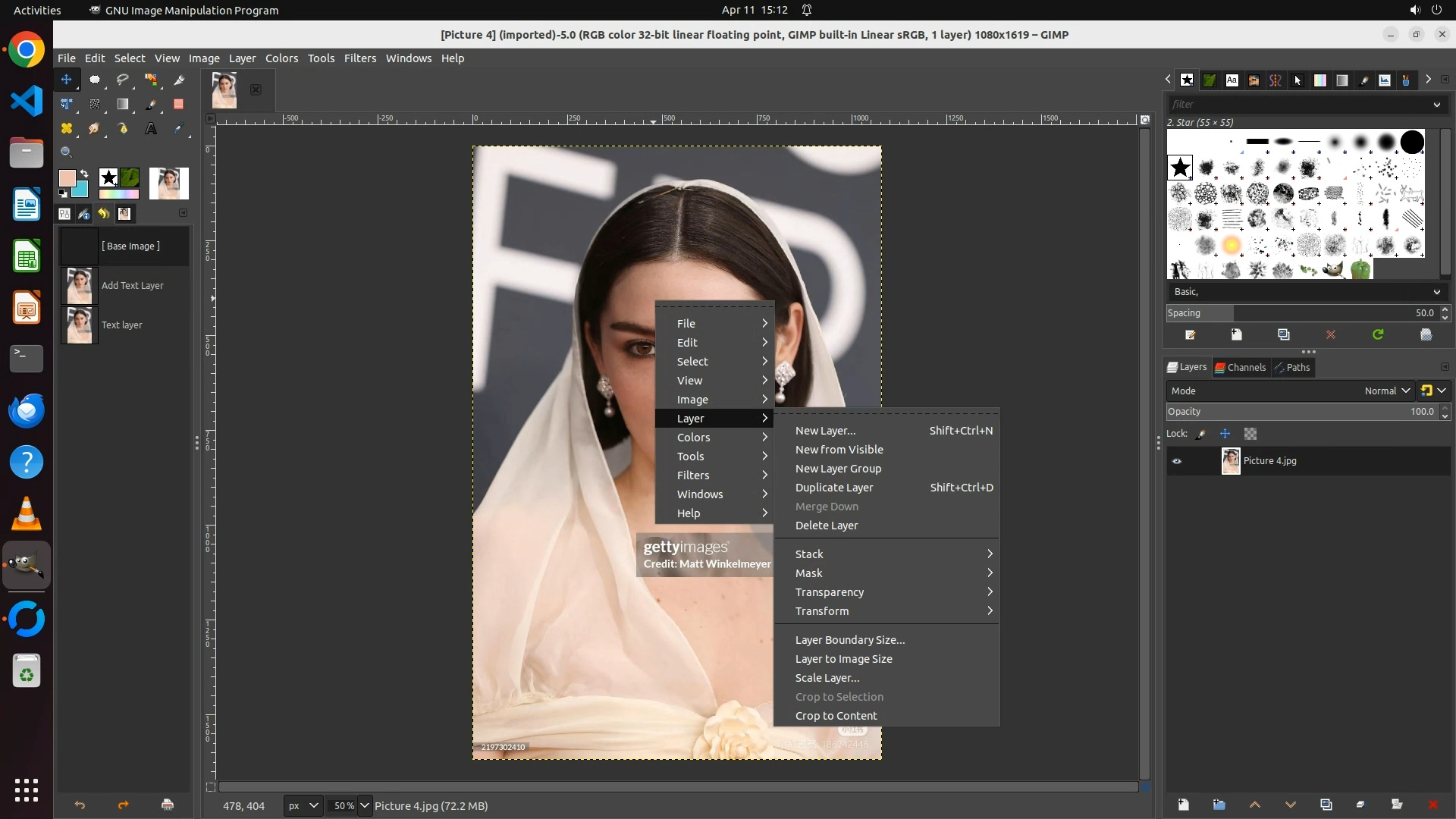This screenshot has width=1456, height=819.
Task: Click the foreground color swatch
Action: [67, 178]
